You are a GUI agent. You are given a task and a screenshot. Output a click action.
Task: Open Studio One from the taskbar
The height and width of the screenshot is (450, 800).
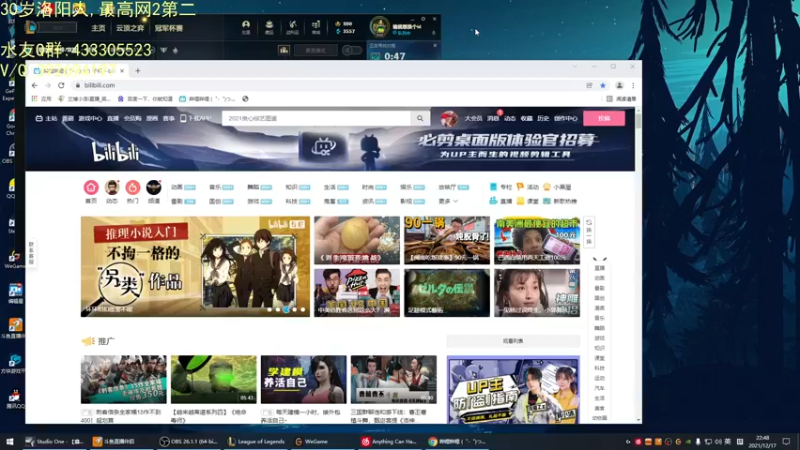tap(54, 441)
